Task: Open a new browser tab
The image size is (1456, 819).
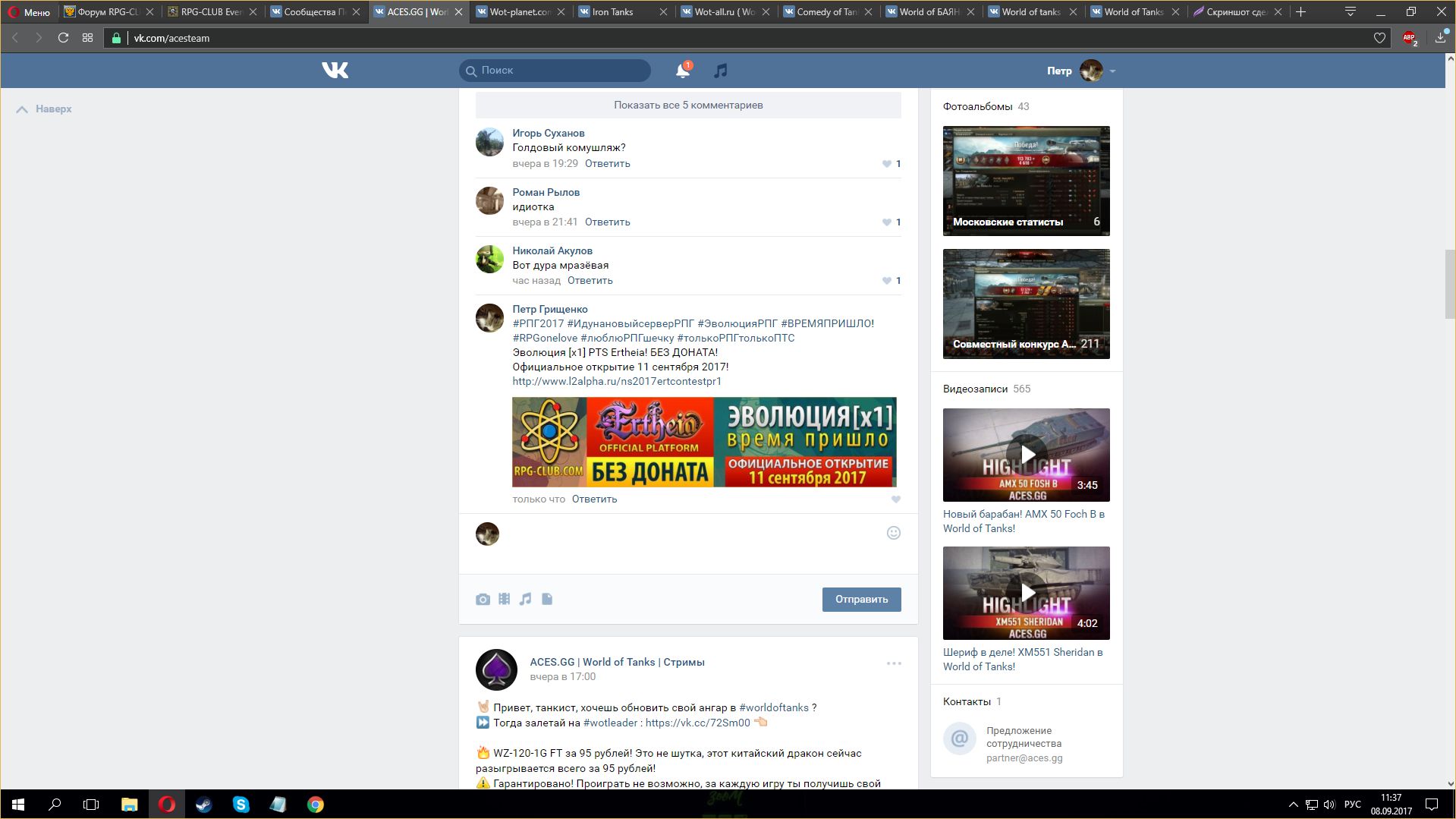Action: click(1300, 11)
